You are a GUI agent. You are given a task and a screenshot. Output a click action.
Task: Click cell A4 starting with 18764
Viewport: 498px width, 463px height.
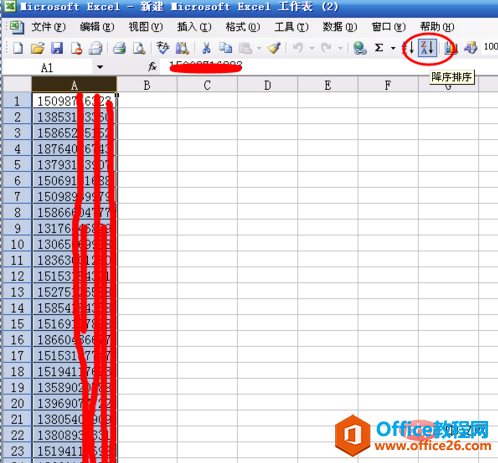(x=74, y=148)
